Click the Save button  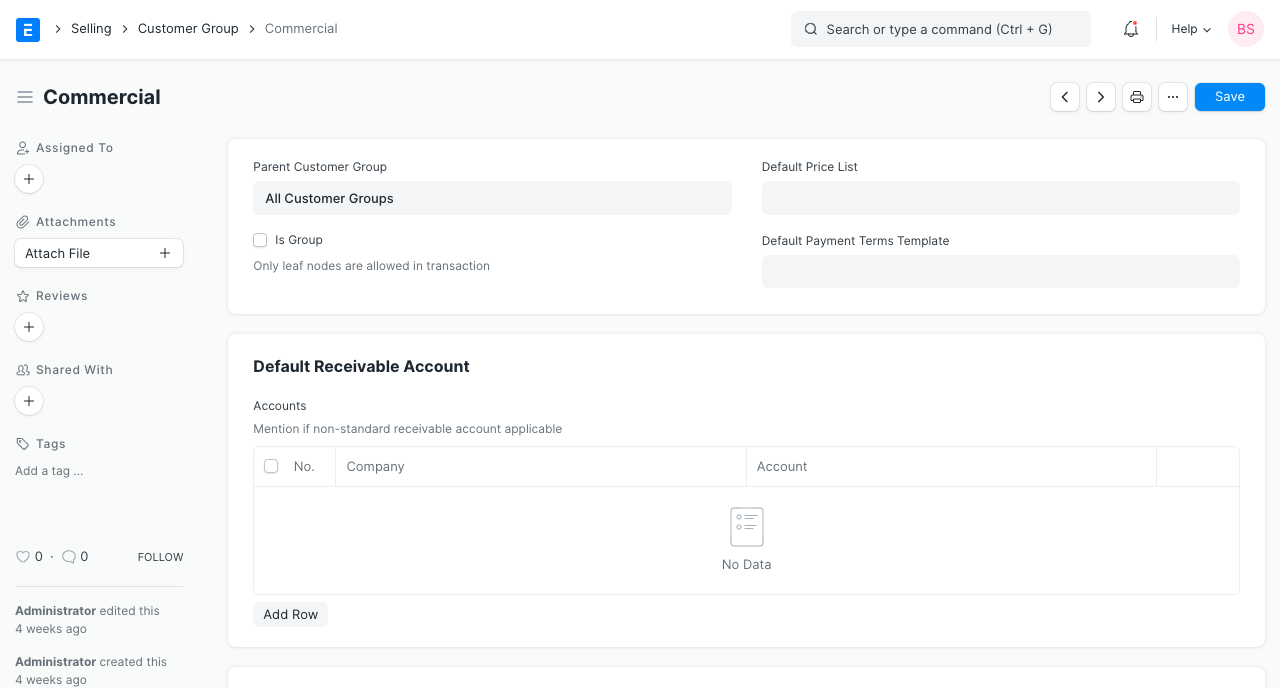click(x=1229, y=97)
